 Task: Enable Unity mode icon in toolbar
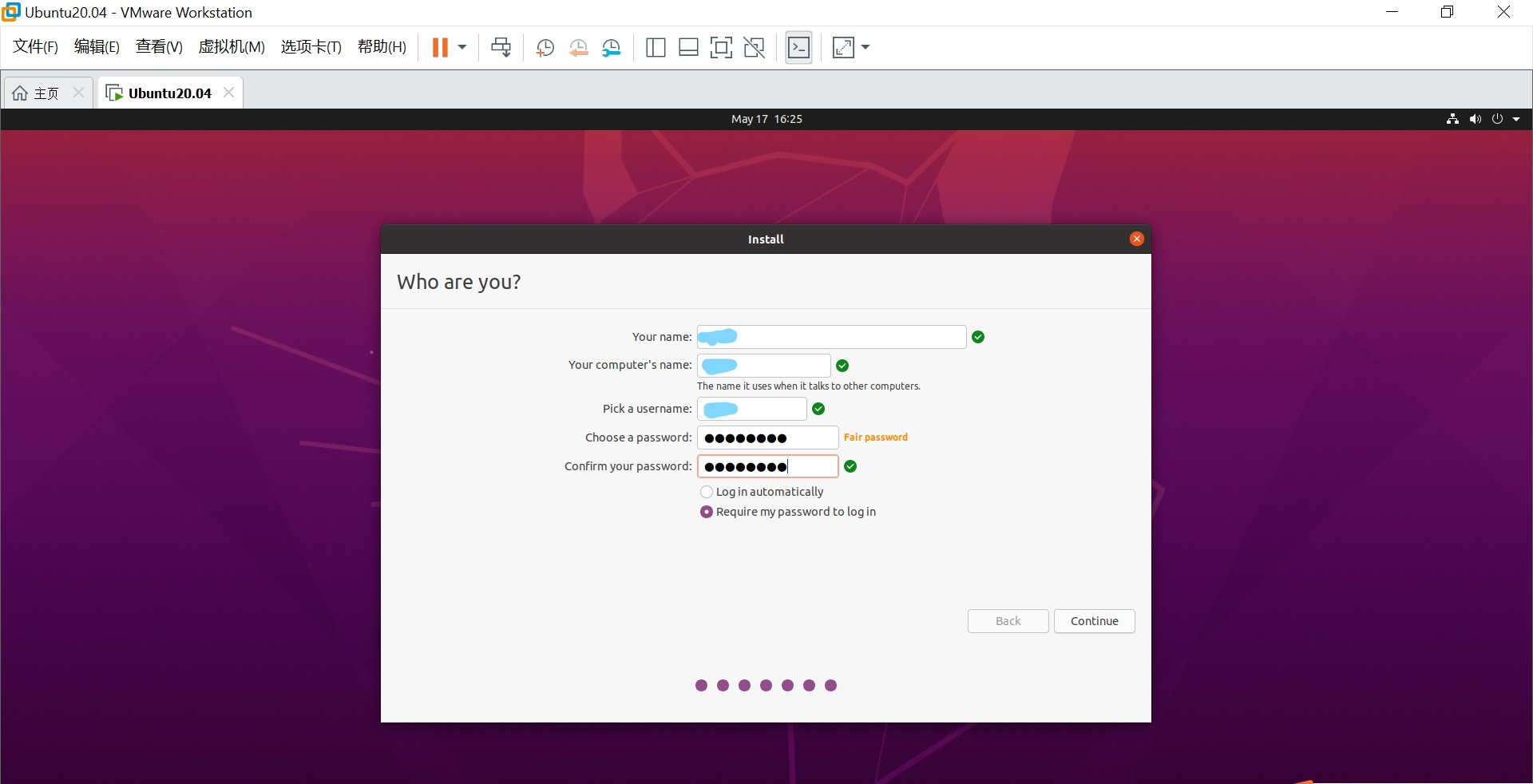pyautogui.click(x=755, y=48)
